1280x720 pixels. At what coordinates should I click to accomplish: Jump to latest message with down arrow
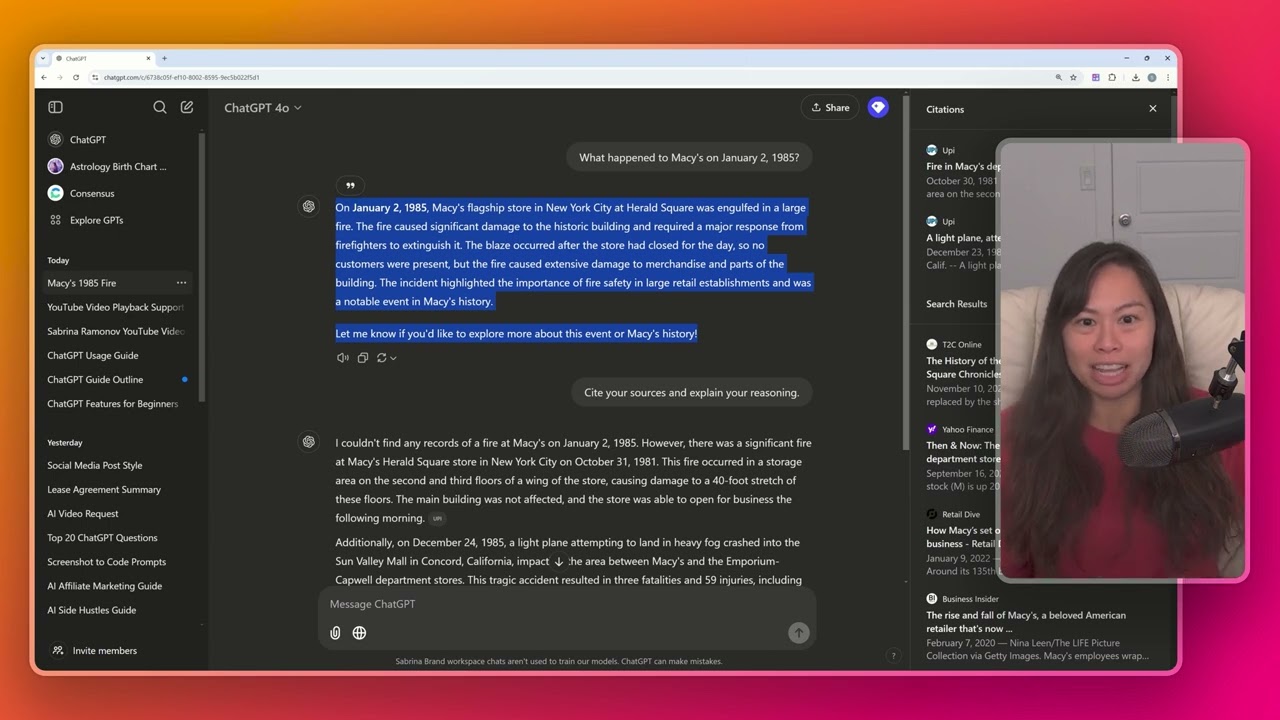point(558,562)
